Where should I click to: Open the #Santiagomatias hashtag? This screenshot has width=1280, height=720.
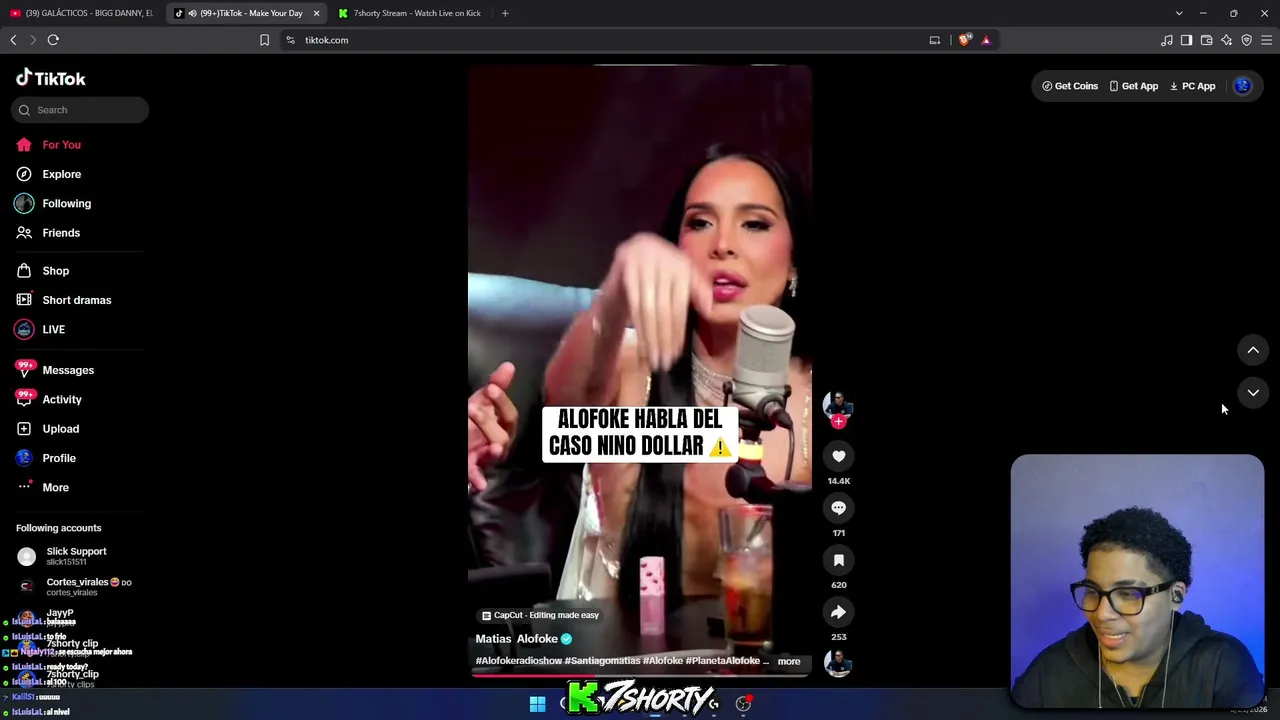click(x=602, y=661)
